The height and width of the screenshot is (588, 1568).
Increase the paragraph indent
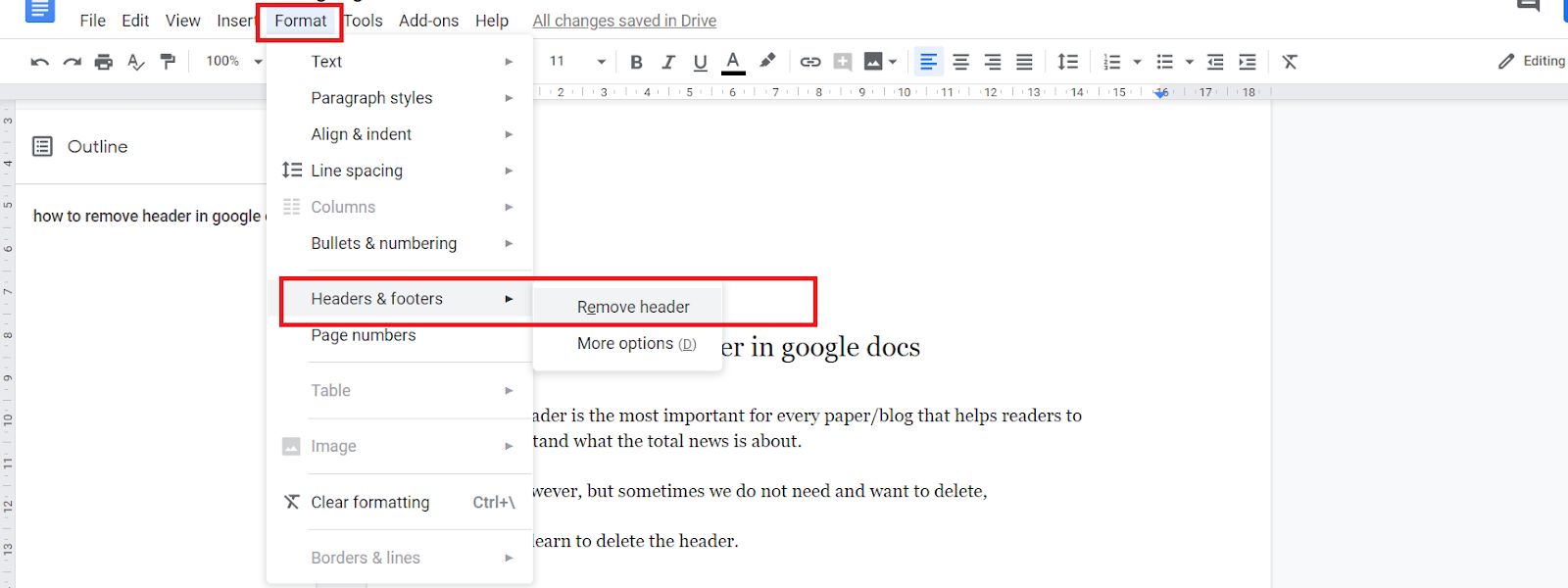coord(1247,62)
